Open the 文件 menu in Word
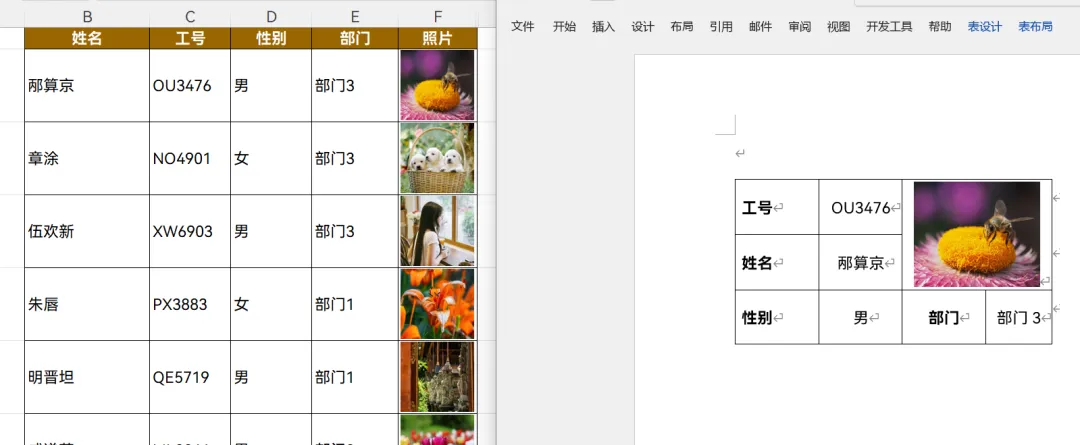This screenshot has width=1080, height=445. [523, 27]
